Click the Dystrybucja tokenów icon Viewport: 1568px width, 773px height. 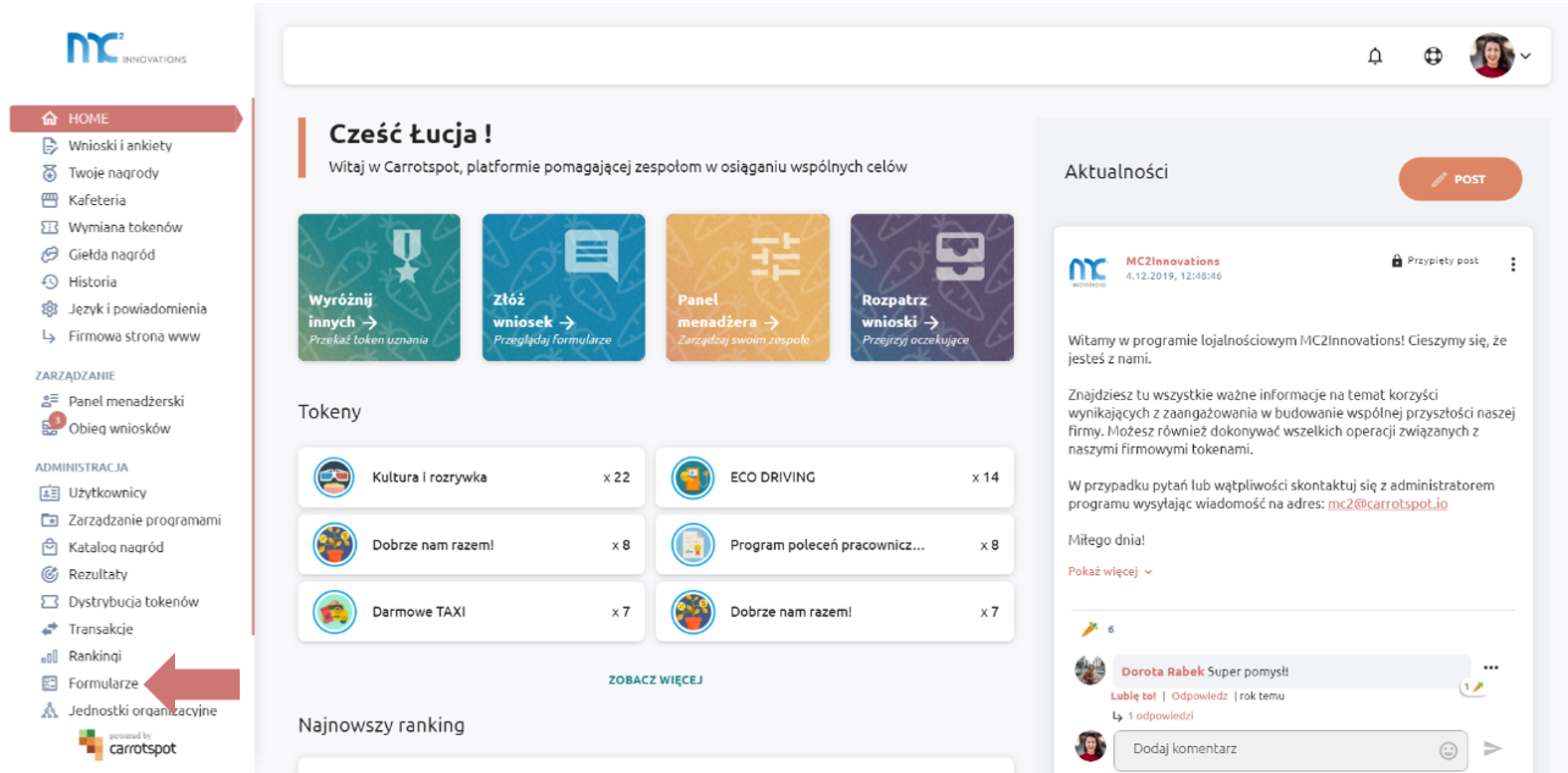click(50, 602)
